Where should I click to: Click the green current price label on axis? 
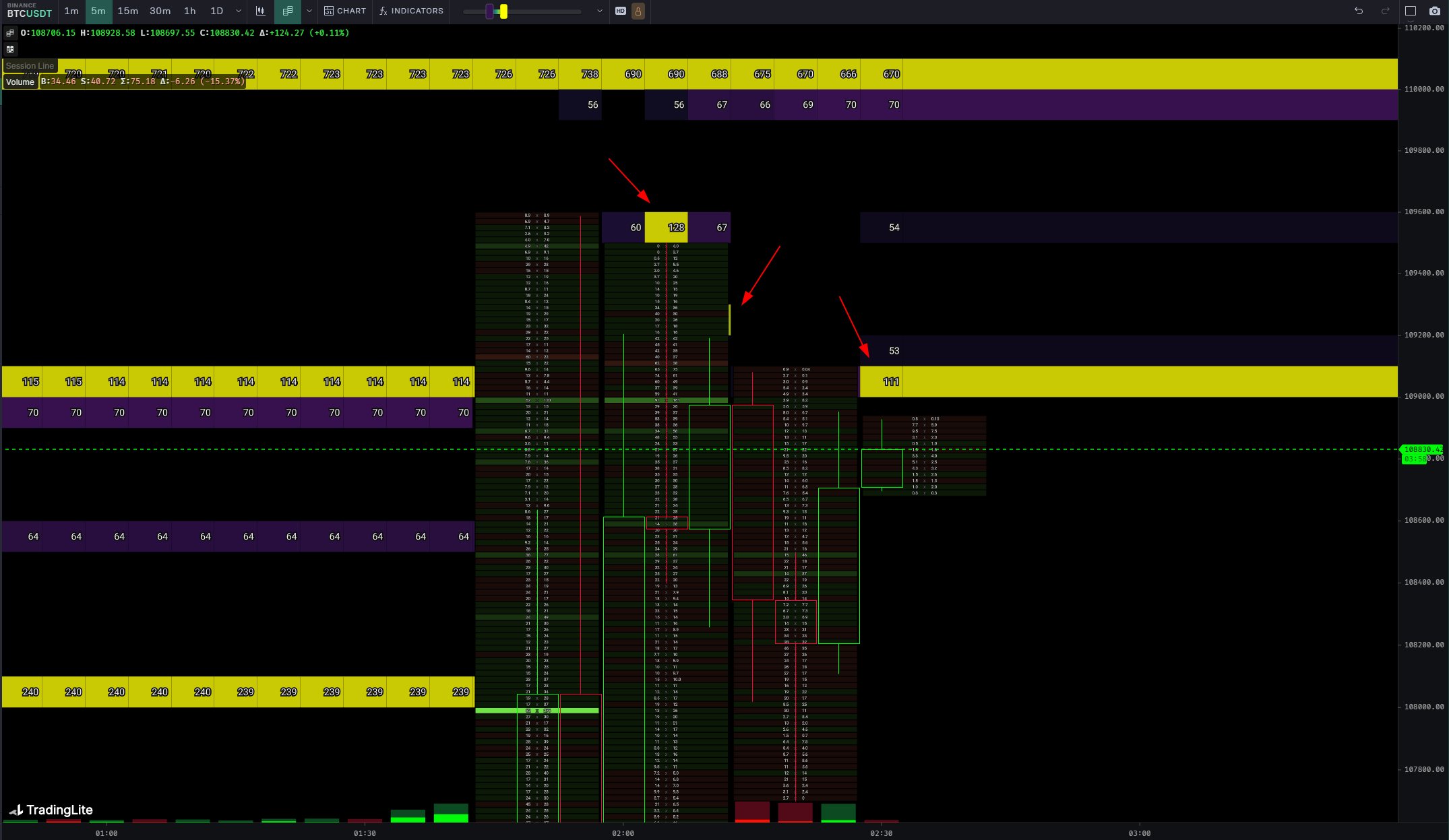pos(1422,449)
